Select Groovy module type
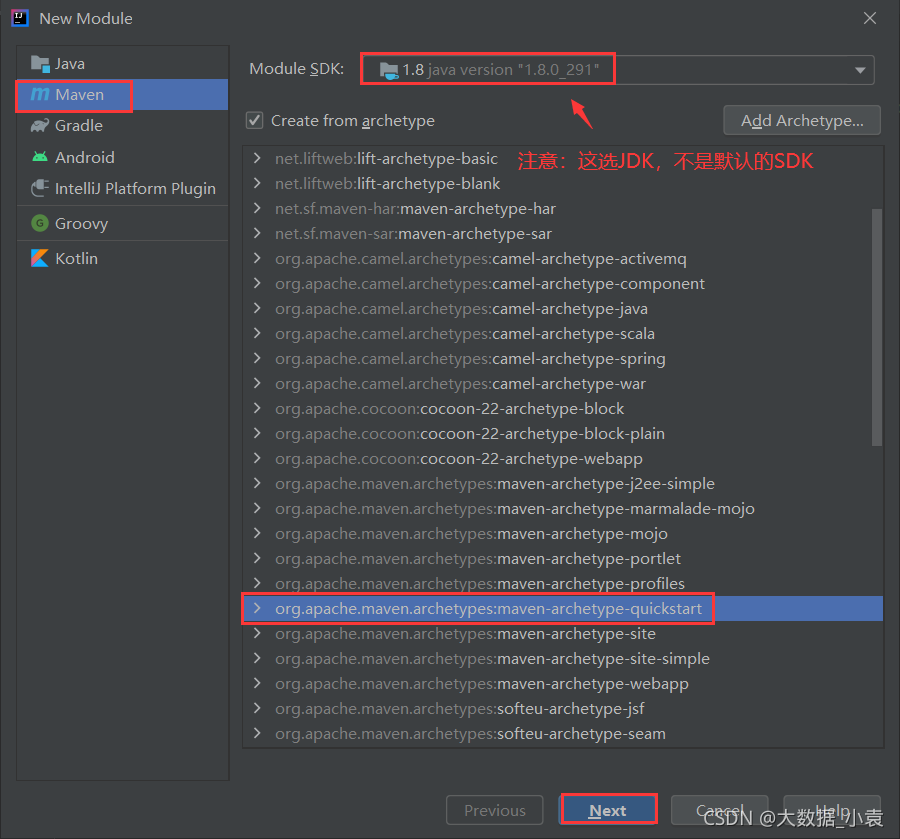 (123, 223)
